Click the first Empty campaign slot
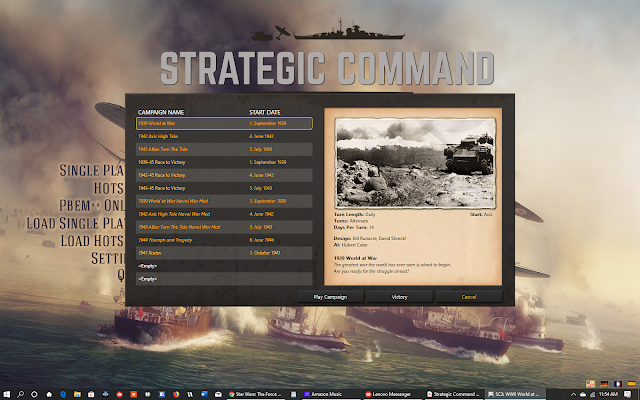The height and width of the screenshot is (400, 640). point(224,266)
